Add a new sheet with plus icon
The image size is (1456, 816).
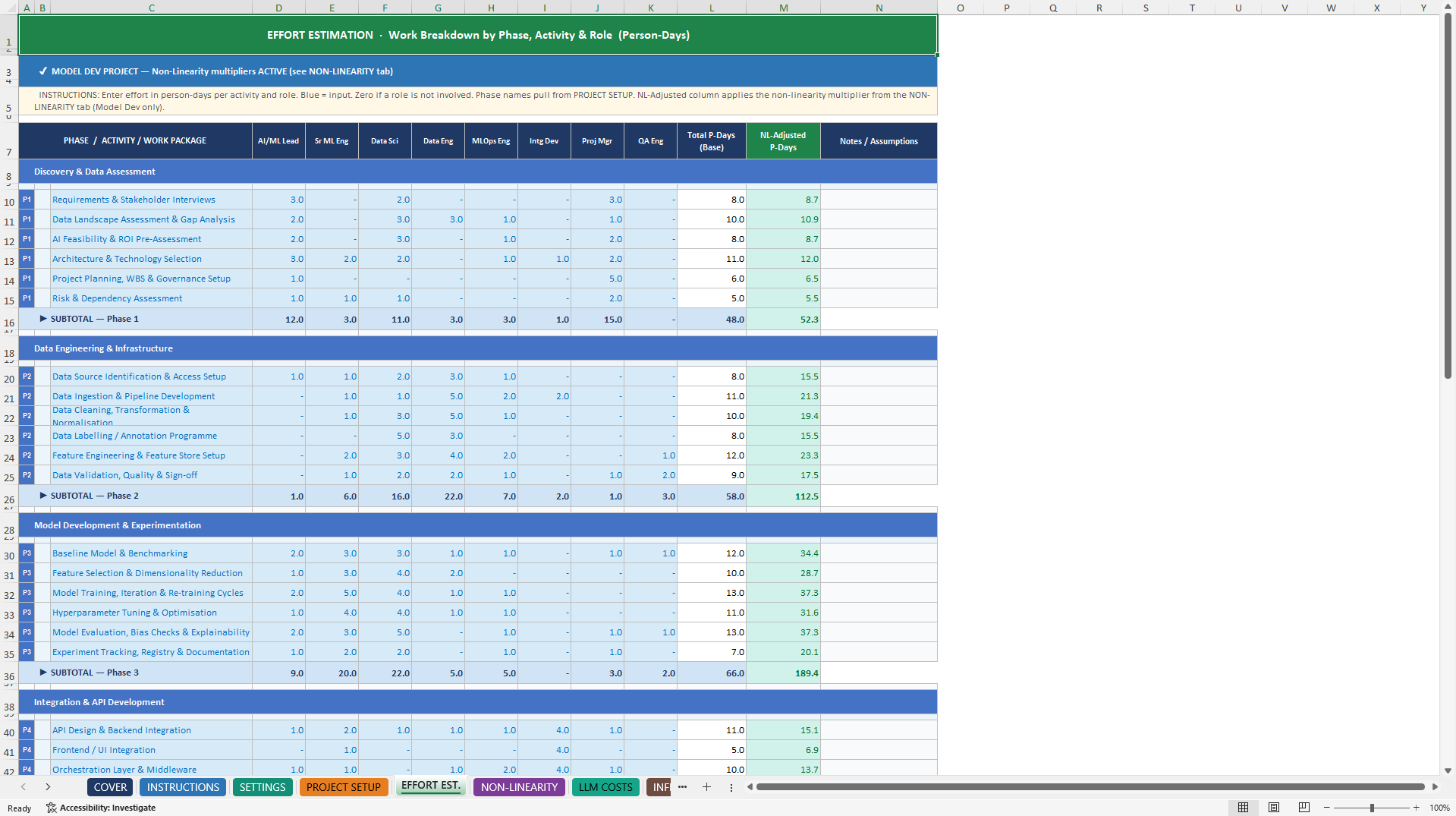pyautogui.click(x=706, y=787)
